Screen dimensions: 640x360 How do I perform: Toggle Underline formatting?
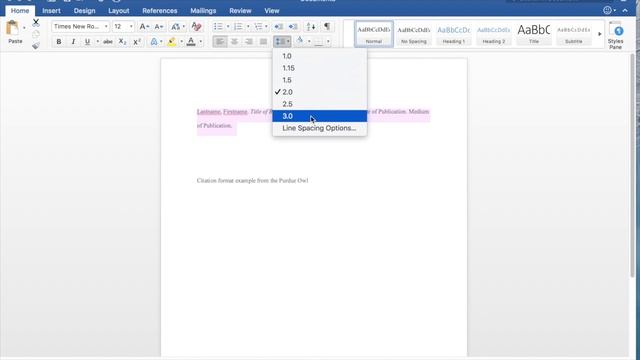coord(87,42)
